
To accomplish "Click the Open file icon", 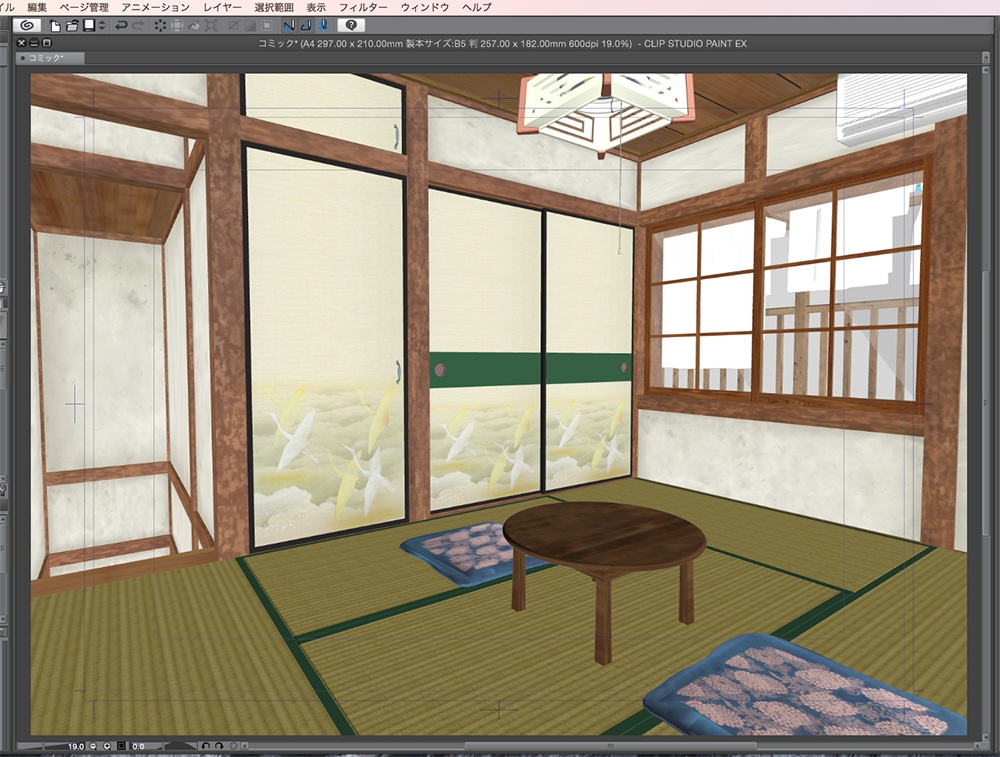I will click(70, 28).
